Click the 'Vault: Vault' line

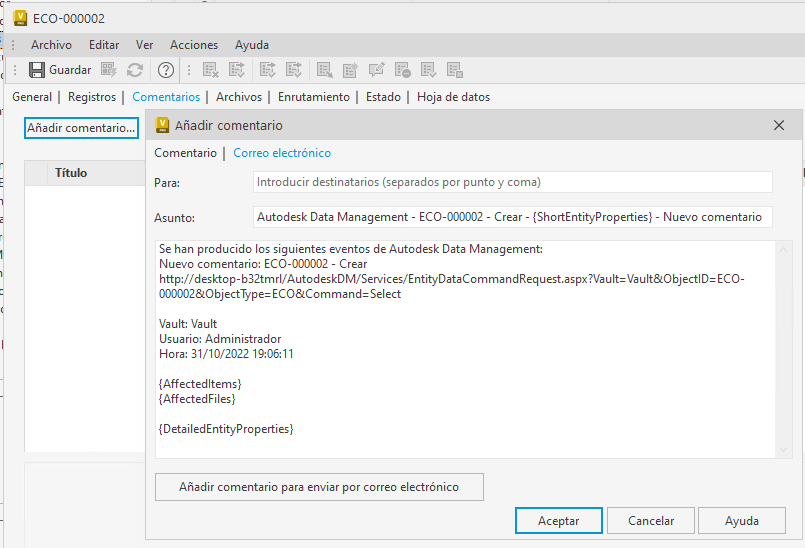click(188, 324)
